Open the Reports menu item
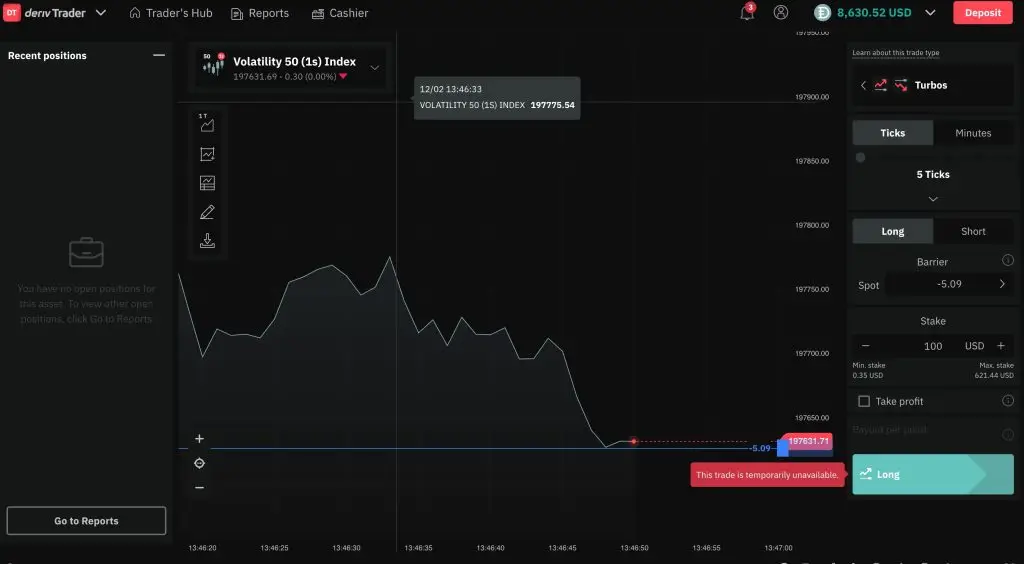This screenshot has width=1024, height=564. [260, 13]
